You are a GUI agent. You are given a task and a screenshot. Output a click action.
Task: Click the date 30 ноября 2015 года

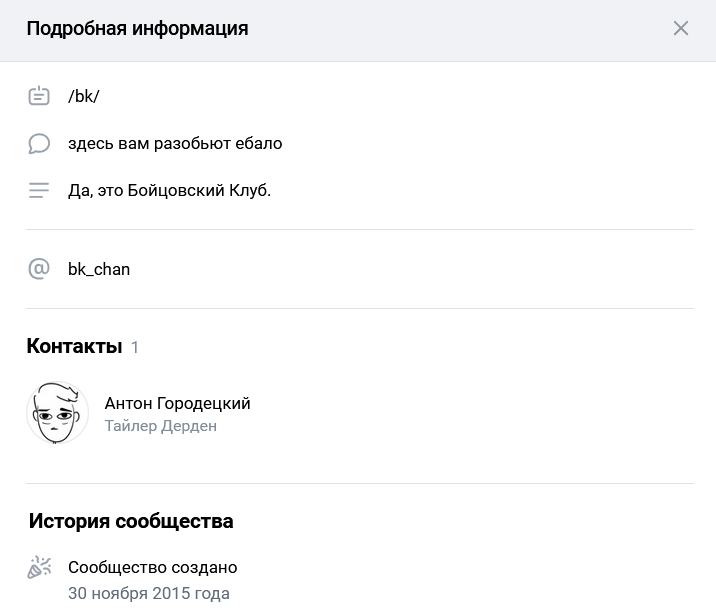click(149, 594)
